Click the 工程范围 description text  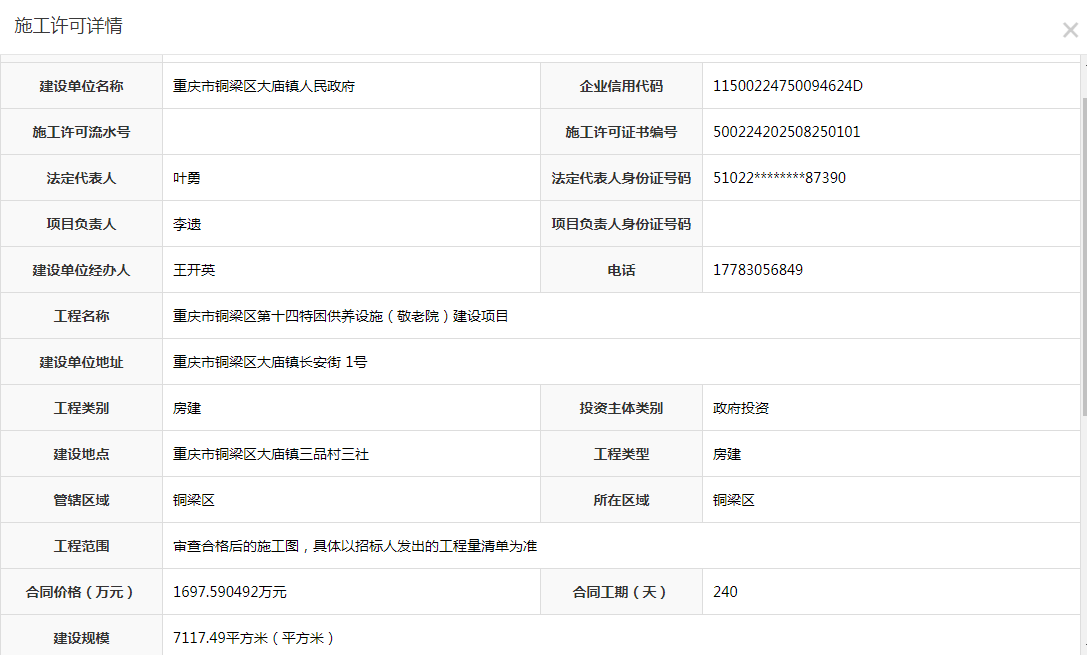pos(356,546)
